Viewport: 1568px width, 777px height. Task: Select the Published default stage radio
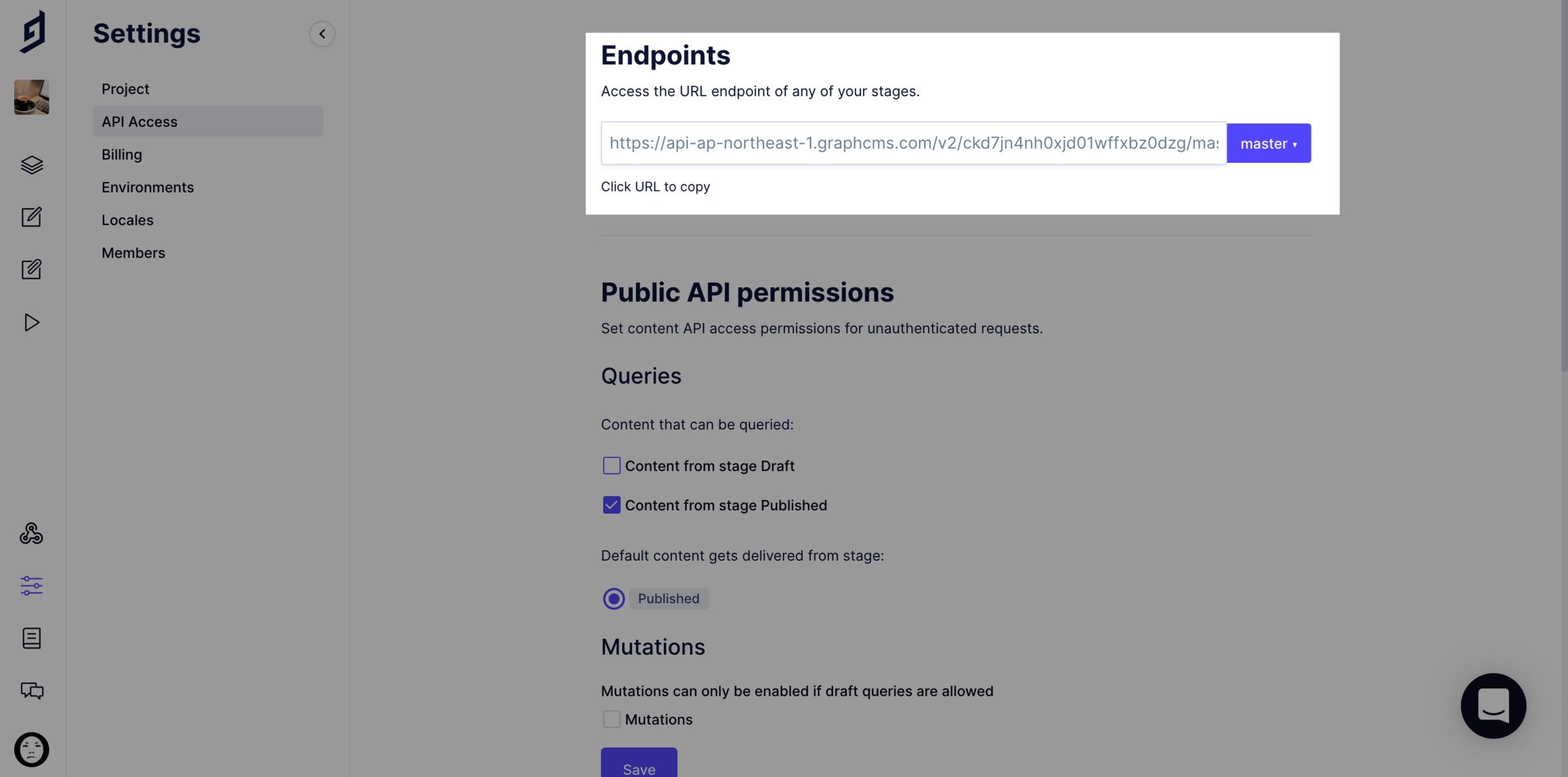click(x=613, y=598)
